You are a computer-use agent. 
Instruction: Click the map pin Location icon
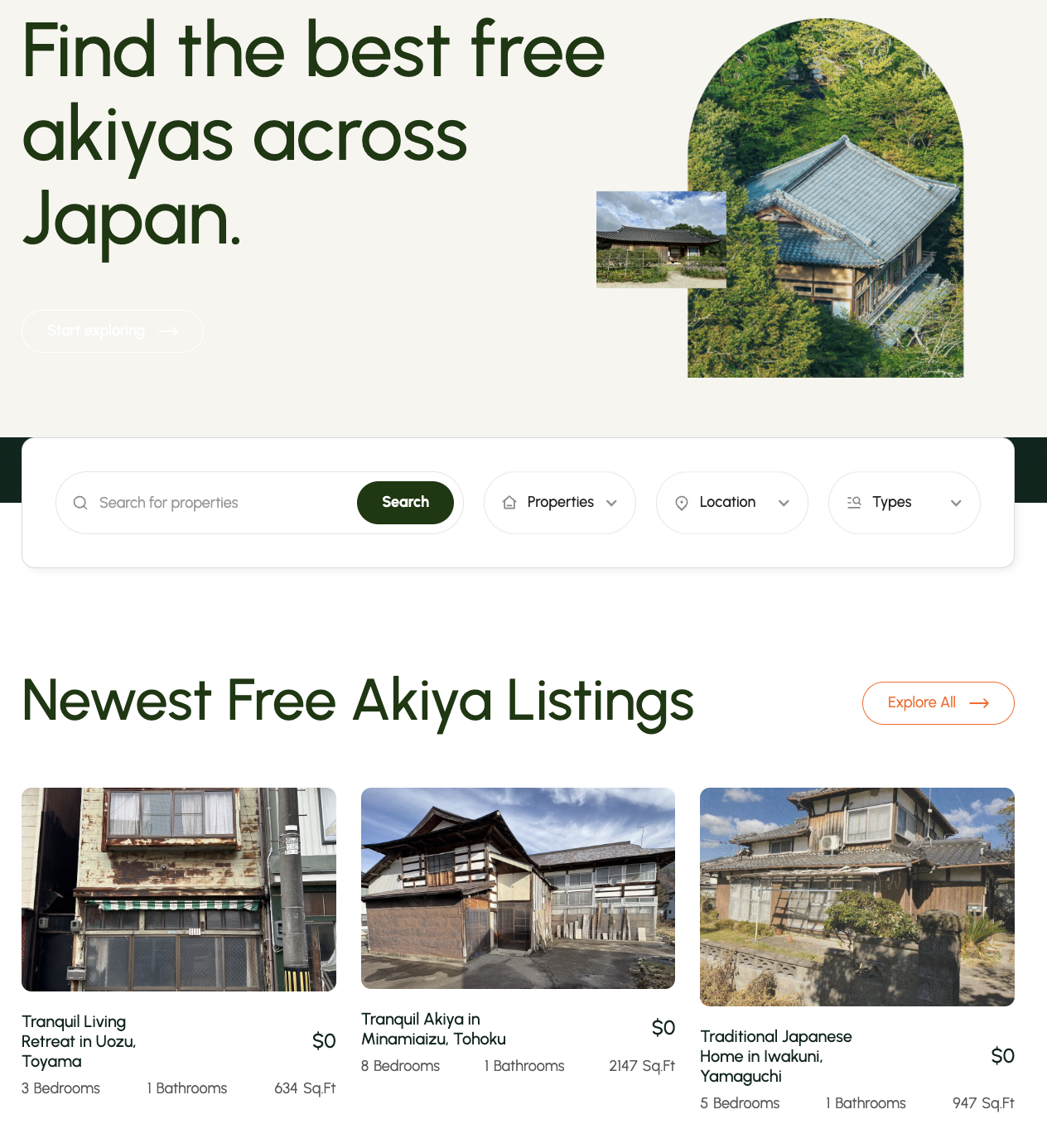682,503
